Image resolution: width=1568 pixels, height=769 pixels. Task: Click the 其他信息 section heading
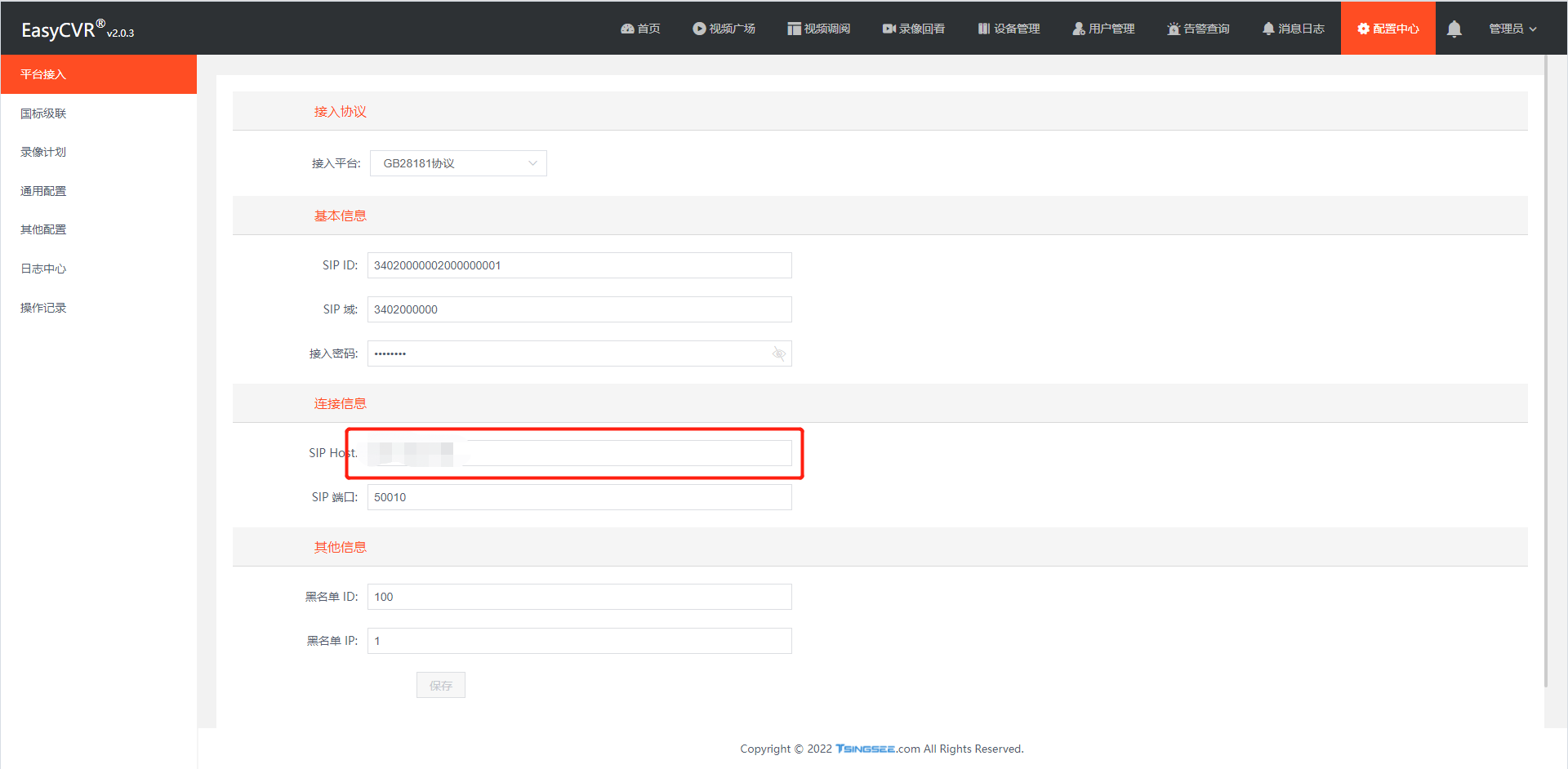point(341,548)
